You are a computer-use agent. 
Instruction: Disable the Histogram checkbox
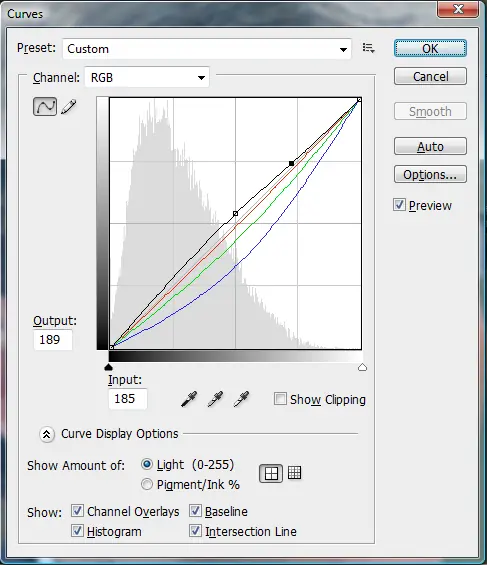(77, 531)
